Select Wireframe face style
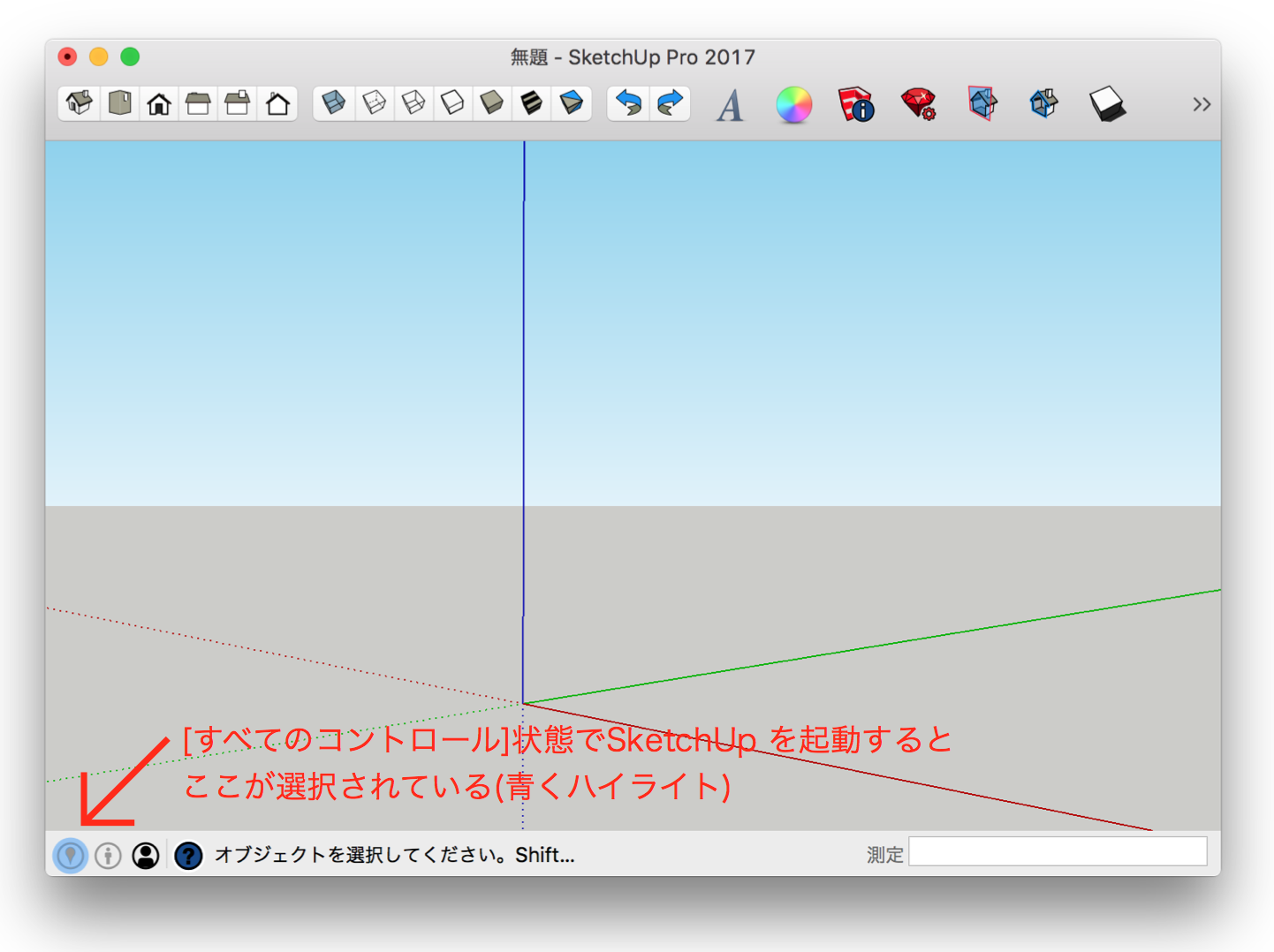1274x952 pixels. pos(413,103)
